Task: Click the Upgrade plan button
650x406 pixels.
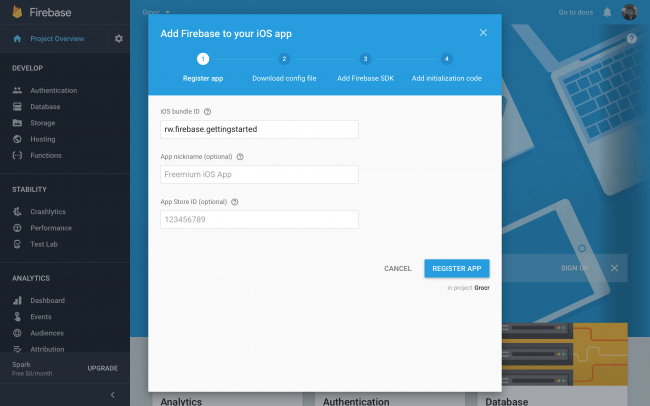Action: pos(102,368)
